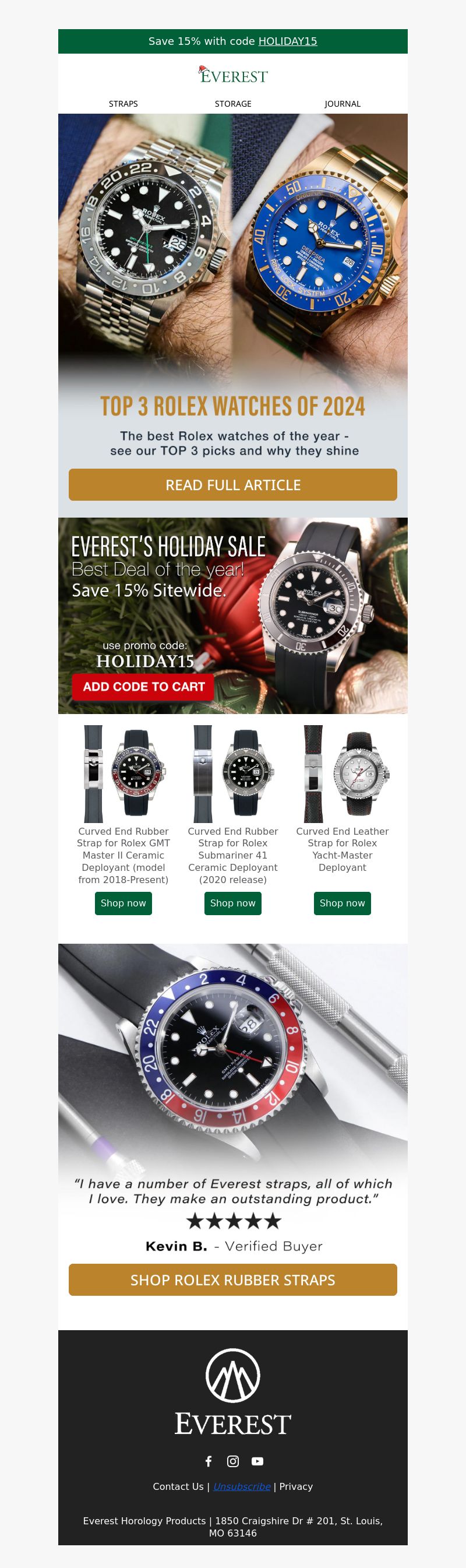466x1568 pixels.
Task: Click the GMT Master II strap product image
Action: [x=123, y=774]
